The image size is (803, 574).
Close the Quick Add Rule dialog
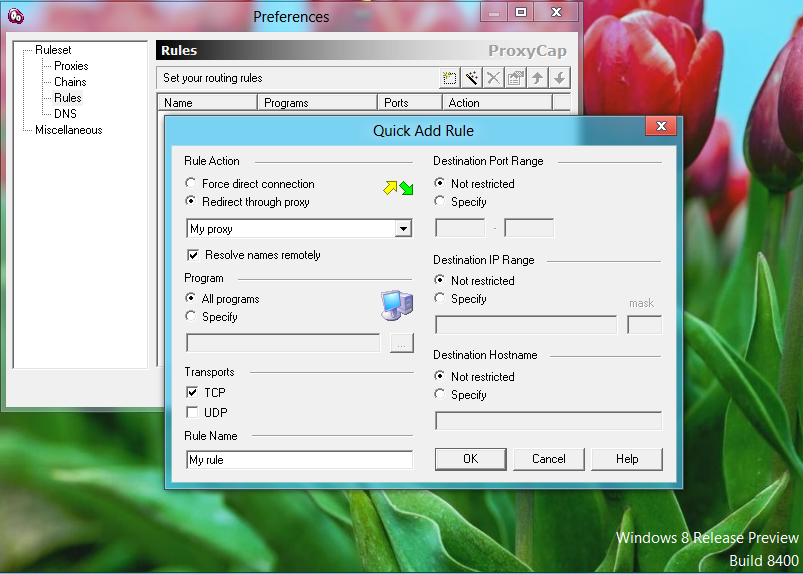(x=661, y=126)
